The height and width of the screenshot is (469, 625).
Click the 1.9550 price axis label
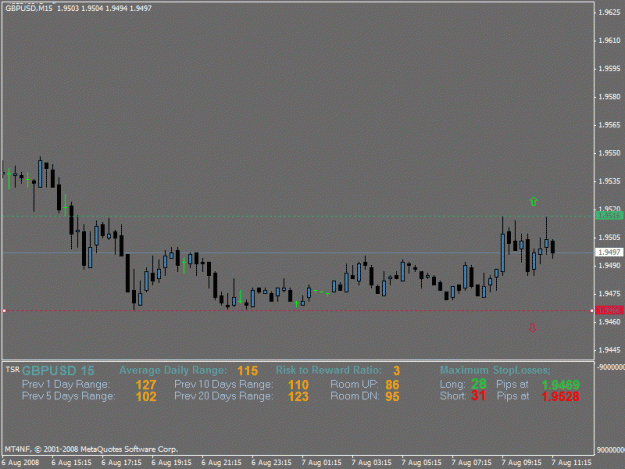[609, 153]
